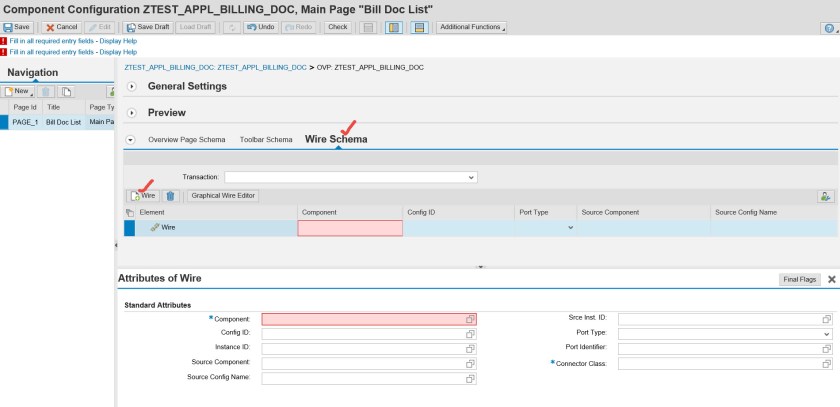
Task: Click copy page icon in Navigation panel
Action: click(x=66, y=92)
